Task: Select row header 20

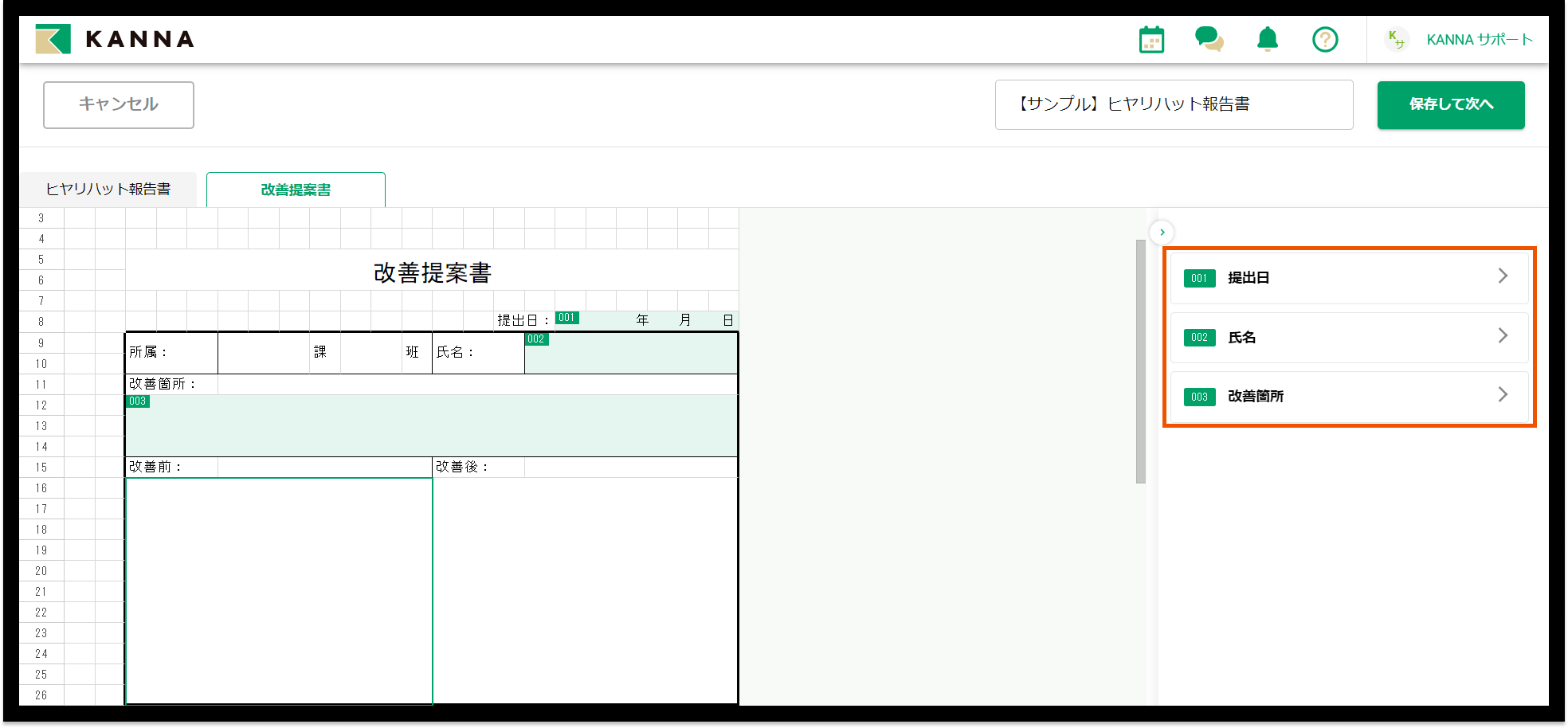Action: click(x=41, y=570)
